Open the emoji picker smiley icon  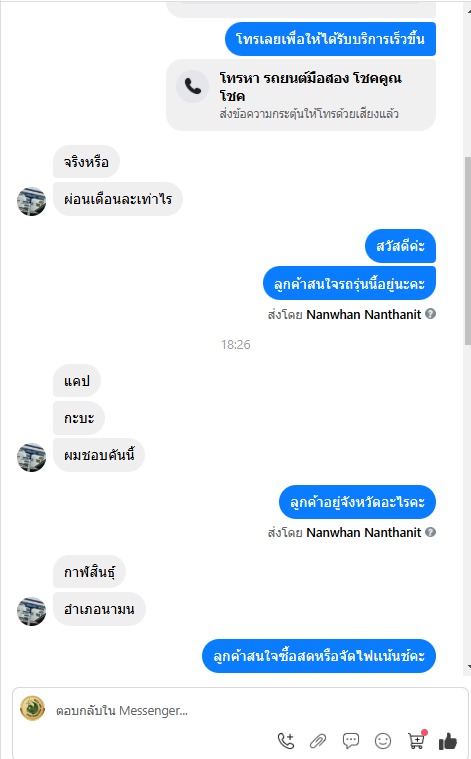[383, 741]
